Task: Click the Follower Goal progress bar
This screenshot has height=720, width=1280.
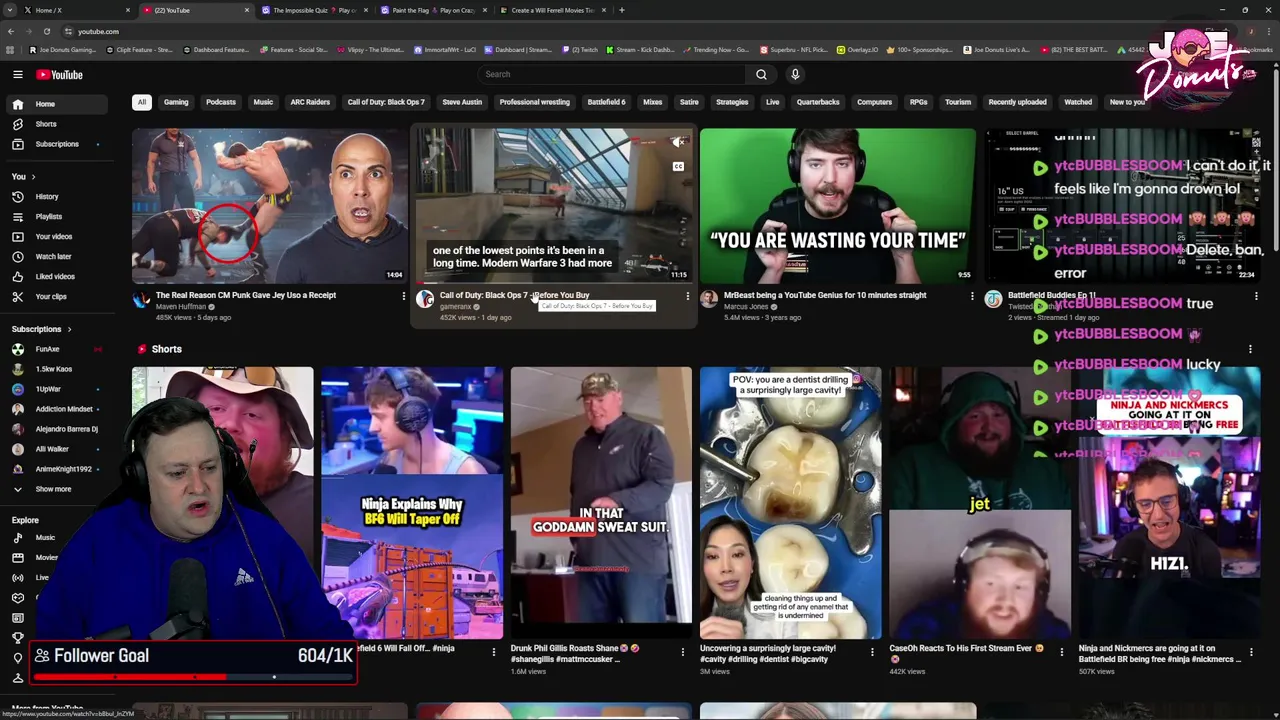Action: pyautogui.click(x=194, y=677)
